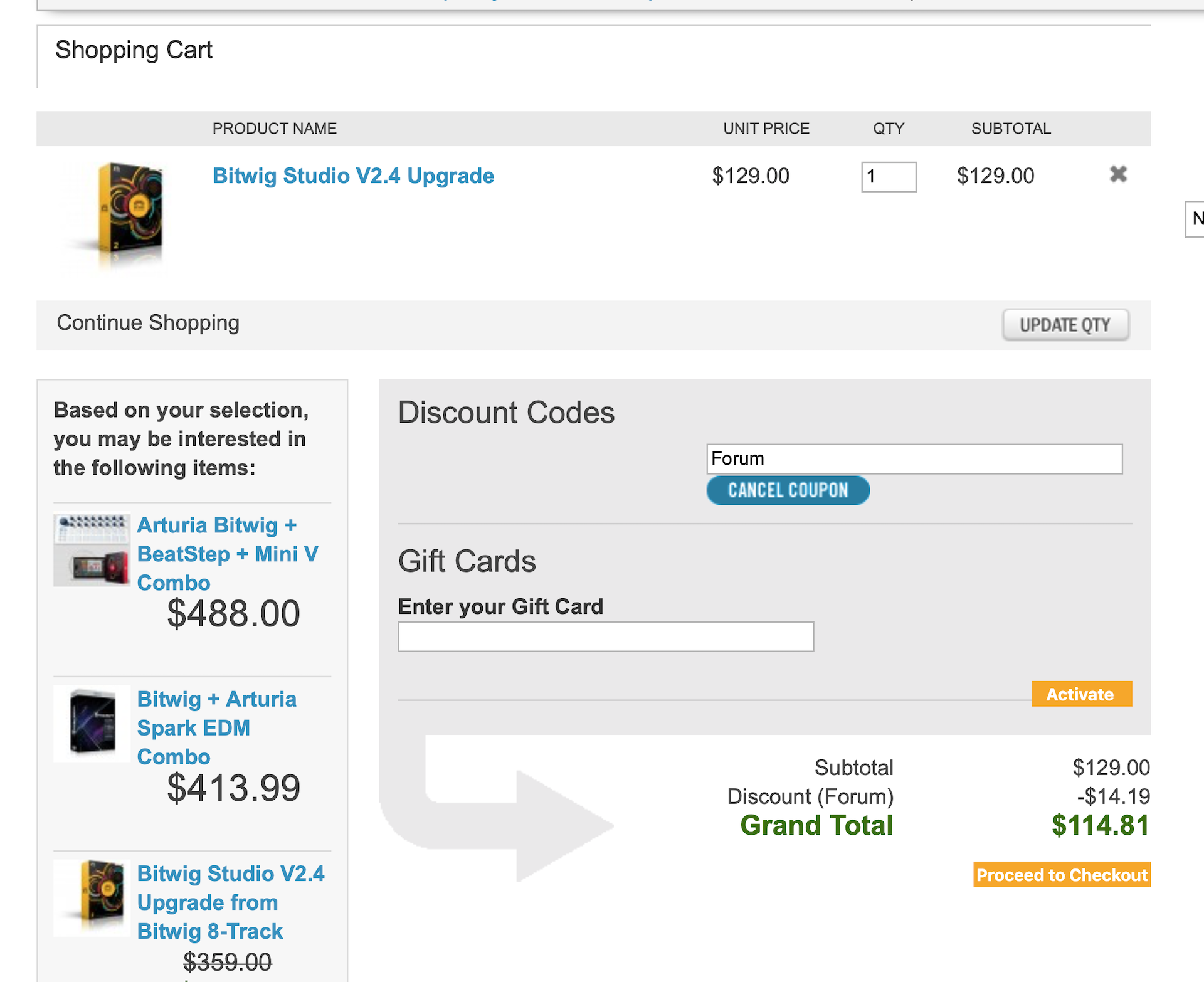Open the Bitwig Studio V2.4 Upgrade link
The width and height of the screenshot is (1204, 982).
[x=353, y=176]
